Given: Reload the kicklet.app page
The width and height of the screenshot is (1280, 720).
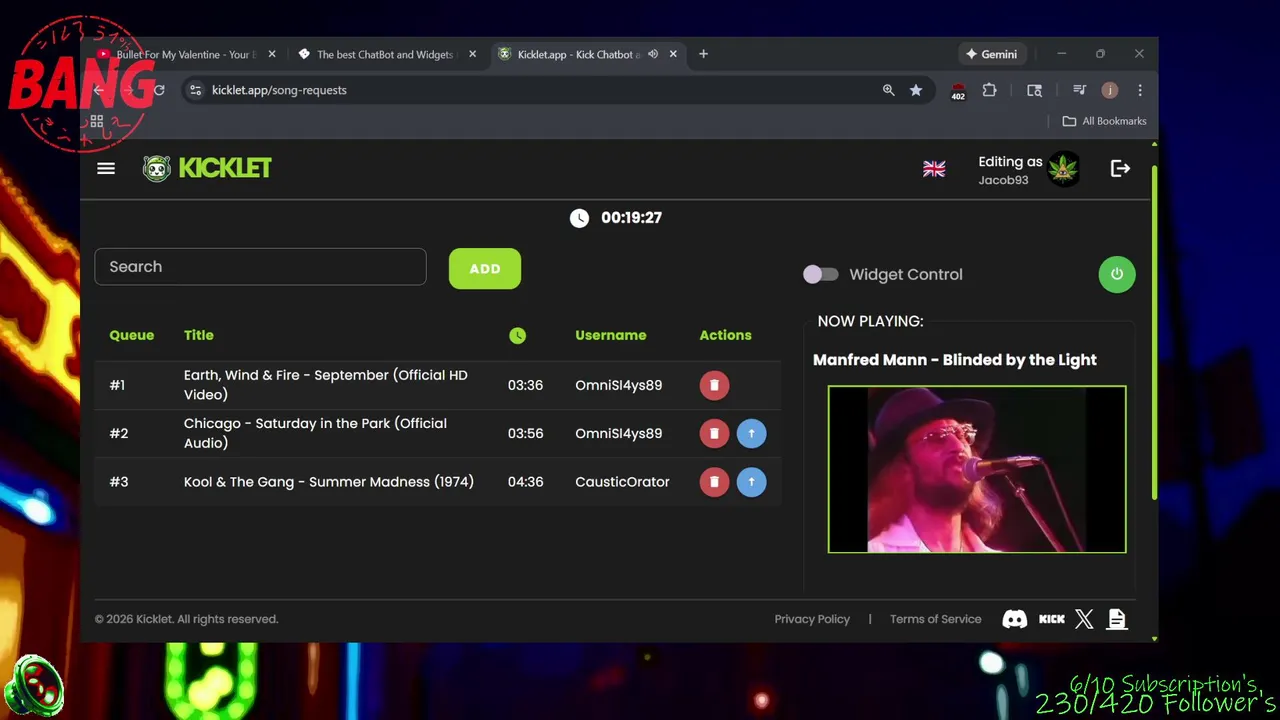Looking at the screenshot, I should pos(159,90).
